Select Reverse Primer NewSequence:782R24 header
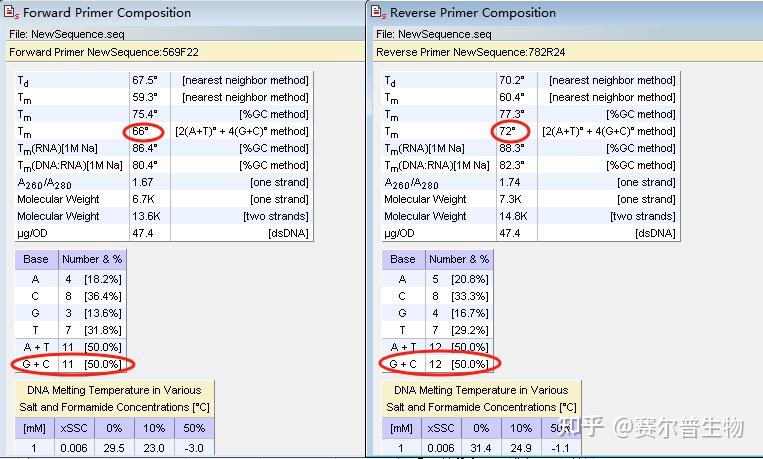This screenshot has height=459, width=763. [471, 52]
